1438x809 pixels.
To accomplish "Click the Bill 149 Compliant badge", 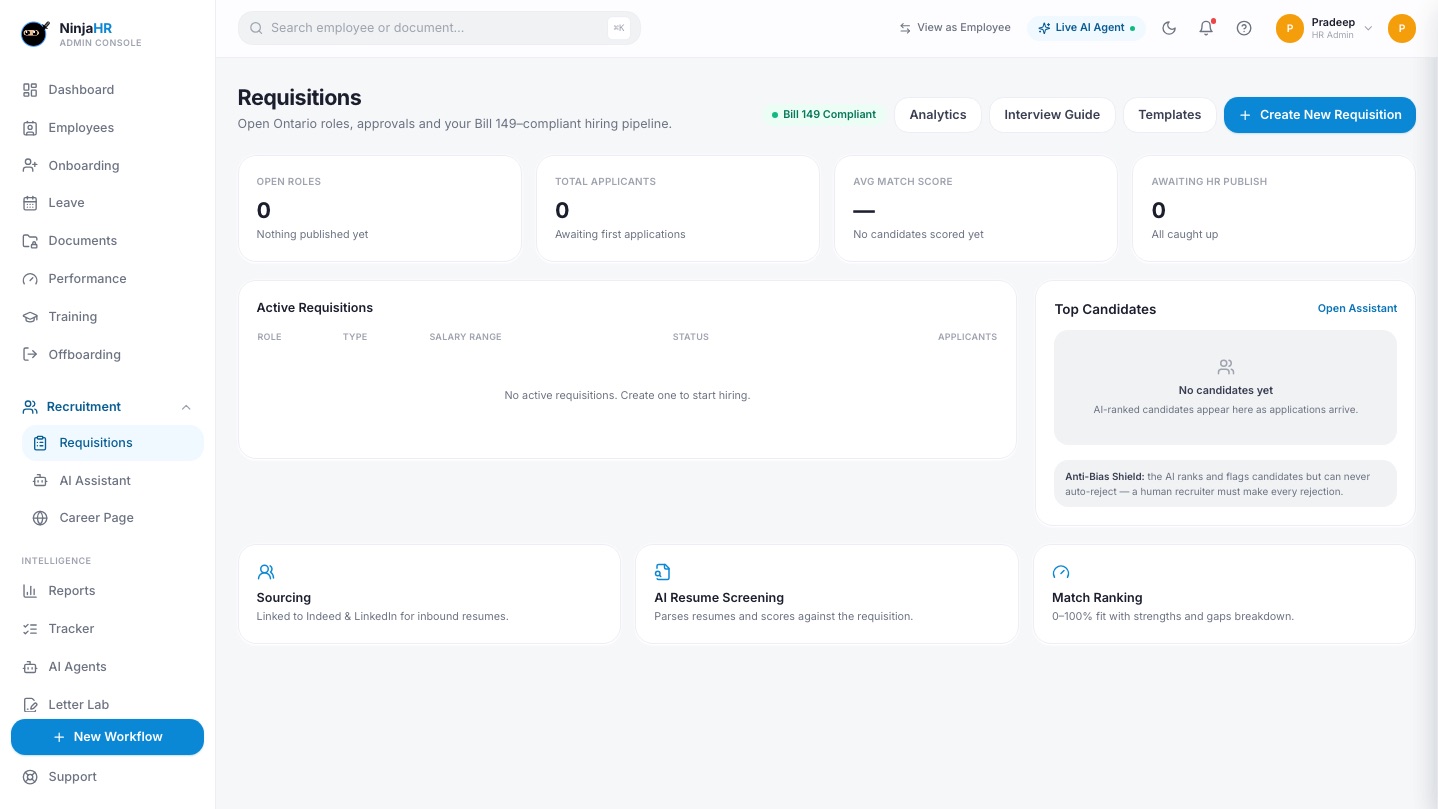I will [x=824, y=115].
